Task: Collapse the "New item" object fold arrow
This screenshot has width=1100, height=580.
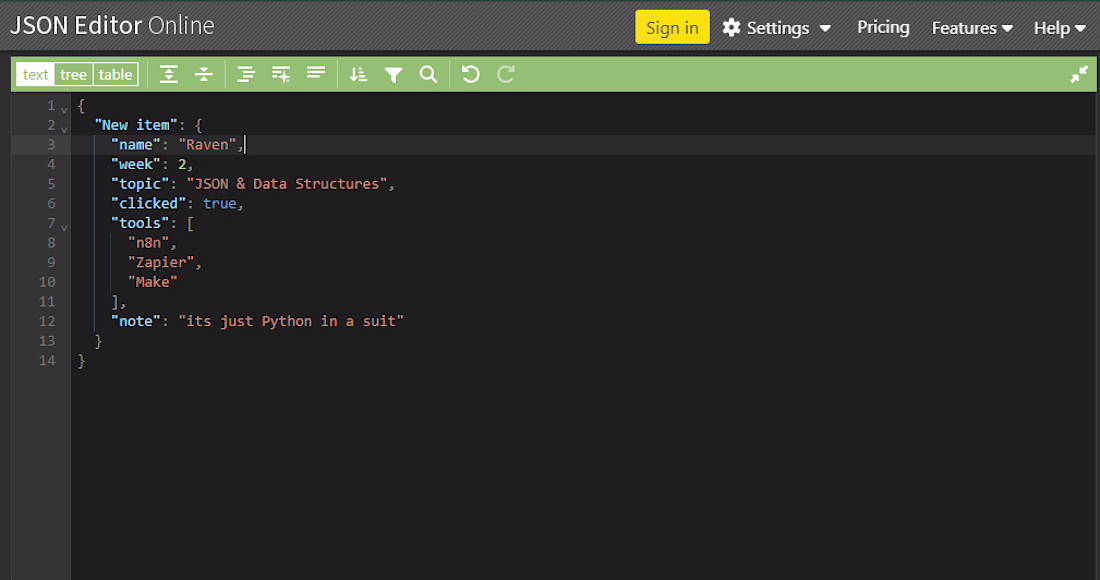Action: click(x=64, y=129)
